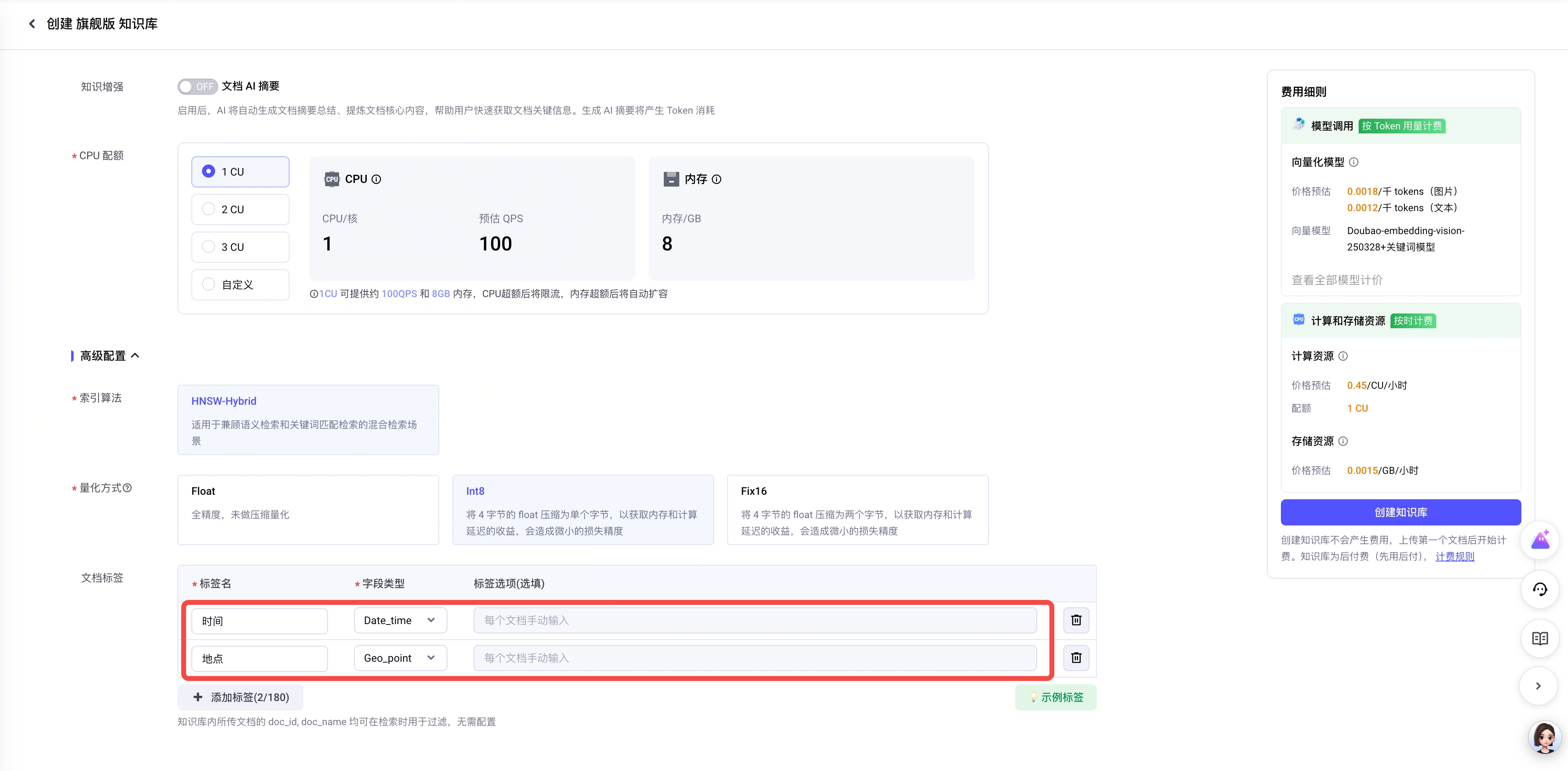1568x771 pixels.
Task: Open 查看全部模型计价 link
Action: tap(1337, 280)
